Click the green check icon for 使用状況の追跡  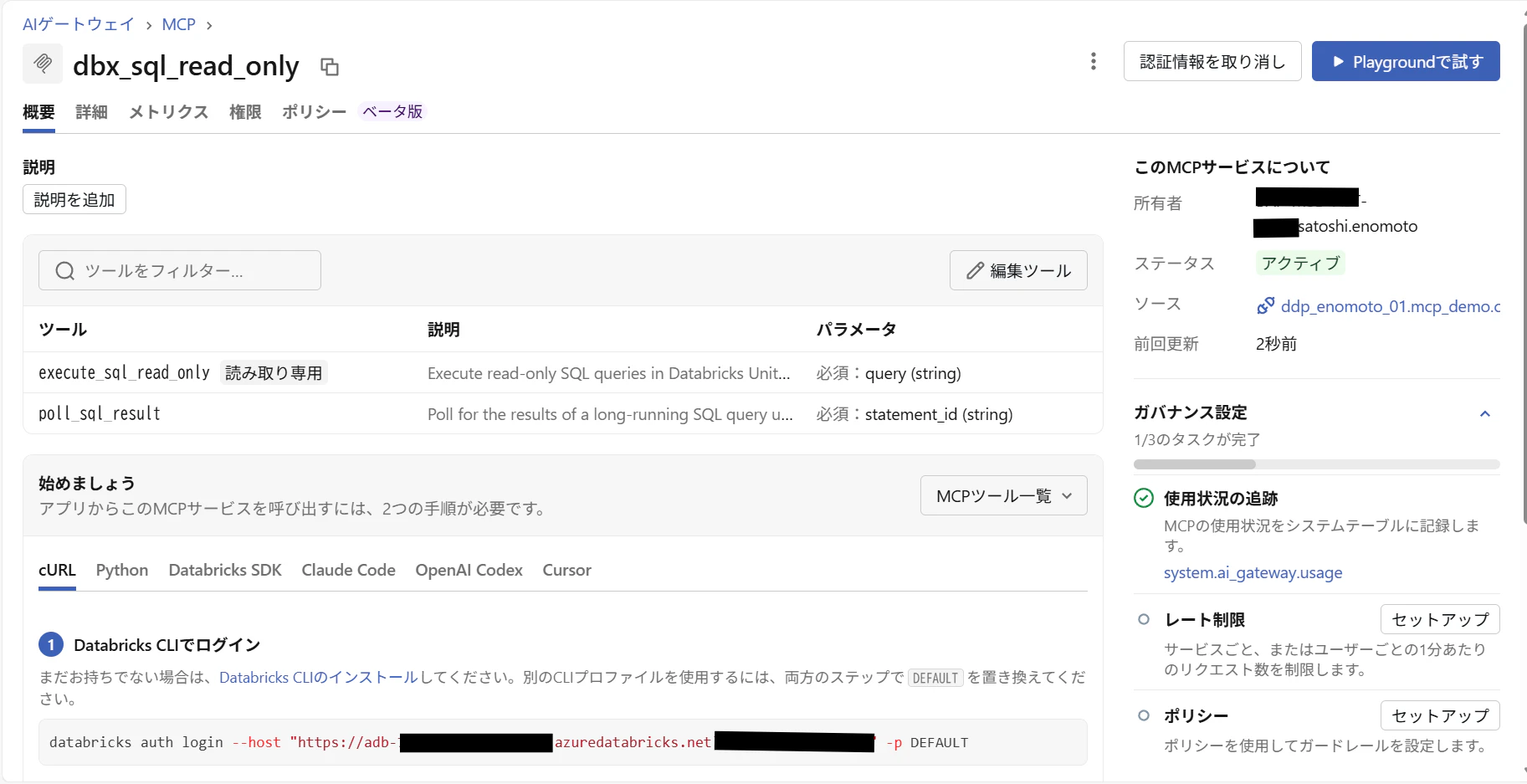(1143, 499)
